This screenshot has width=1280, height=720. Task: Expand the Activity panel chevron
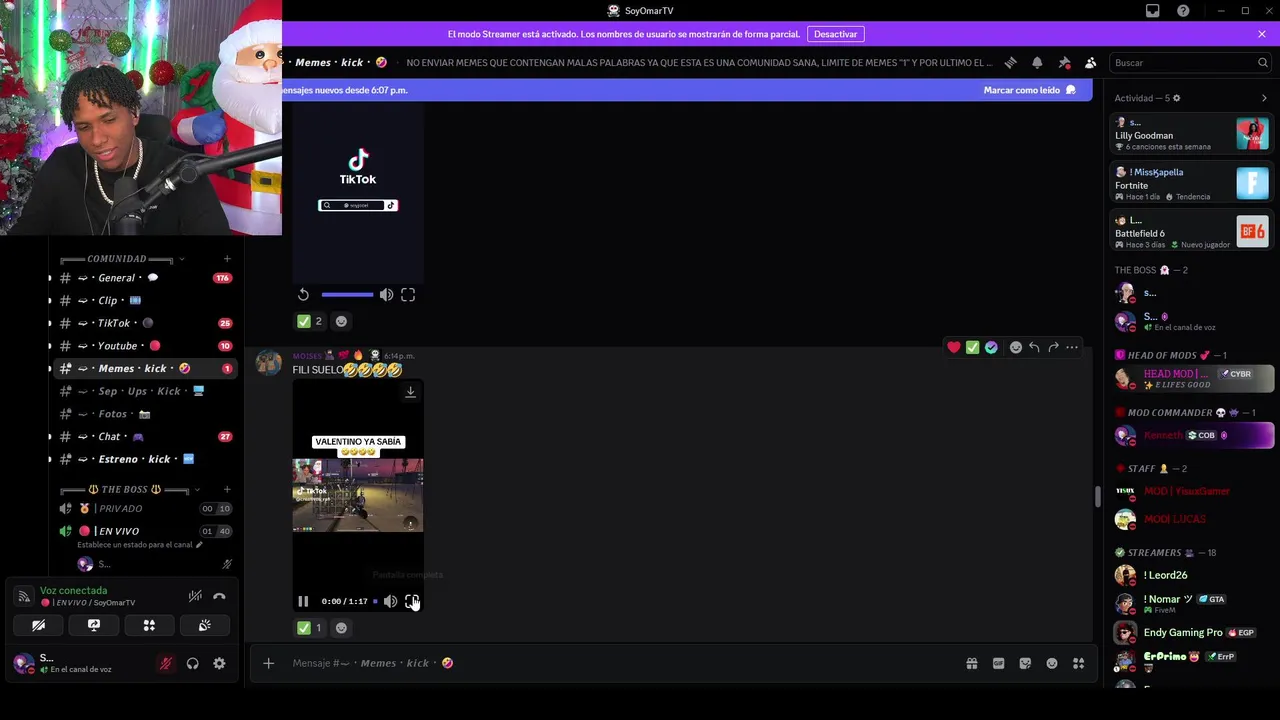(1264, 98)
